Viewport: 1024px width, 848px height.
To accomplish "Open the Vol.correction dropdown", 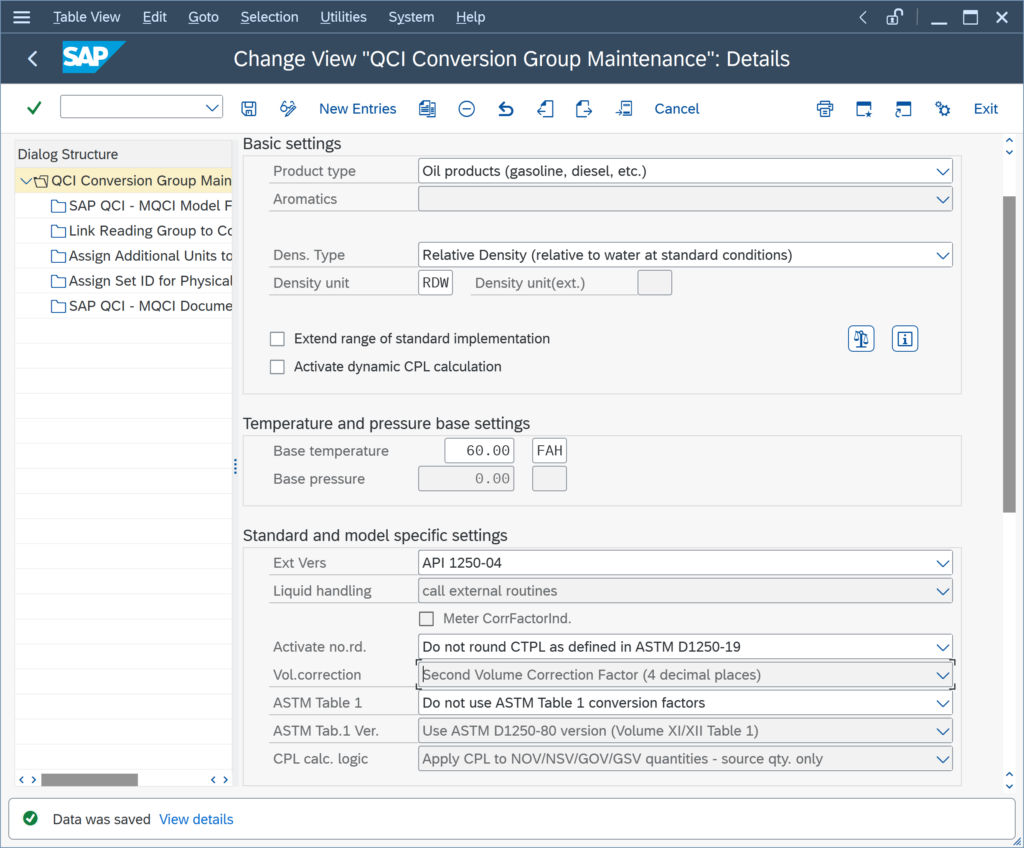I will [x=942, y=675].
